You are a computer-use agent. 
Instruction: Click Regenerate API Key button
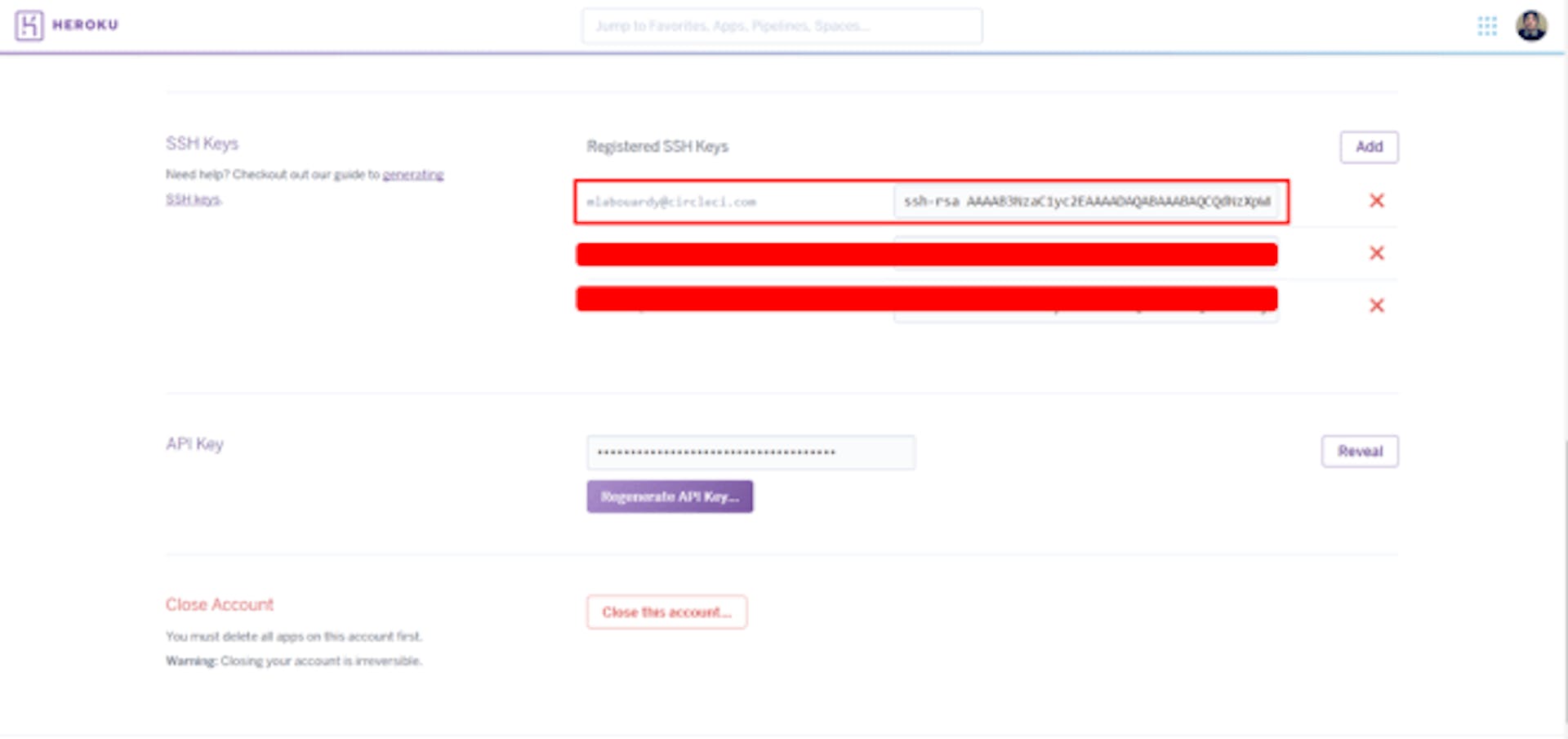[670, 496]
